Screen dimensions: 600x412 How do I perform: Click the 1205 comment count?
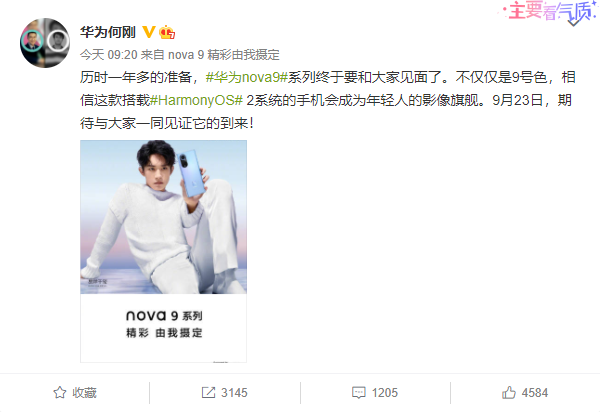click(385, 393)
